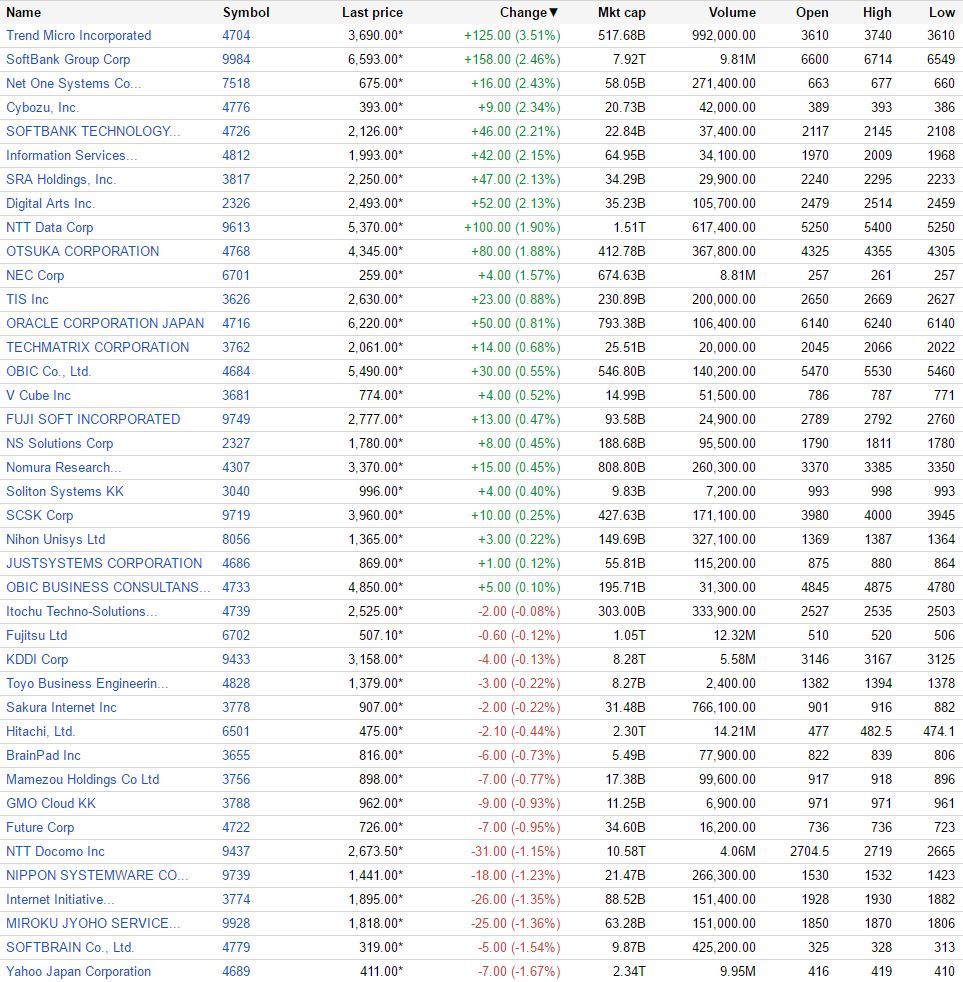Viewport: 963px width, 982px height.
Task: Open KDDI Corp company link
Action: pyautogui.click(x=37, y=659)
